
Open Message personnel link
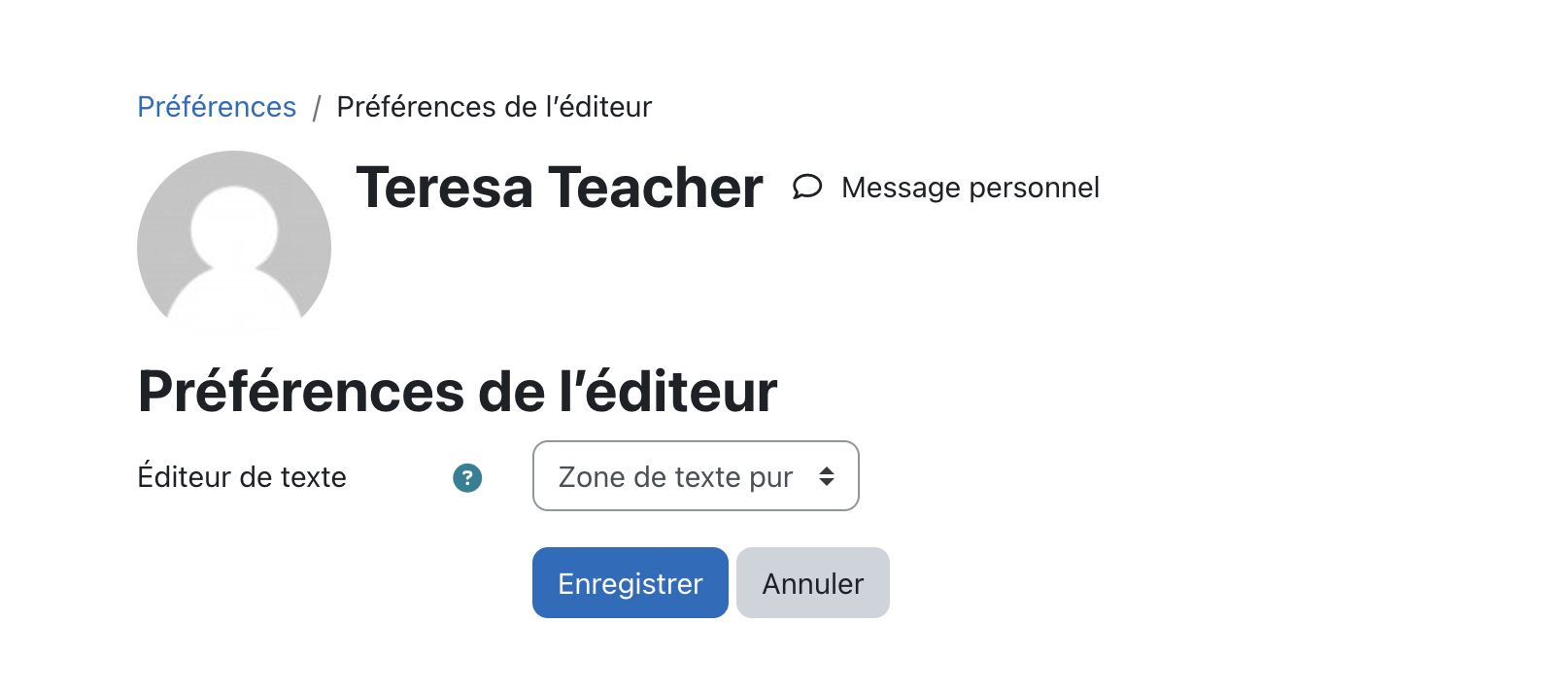click(970, 188)
